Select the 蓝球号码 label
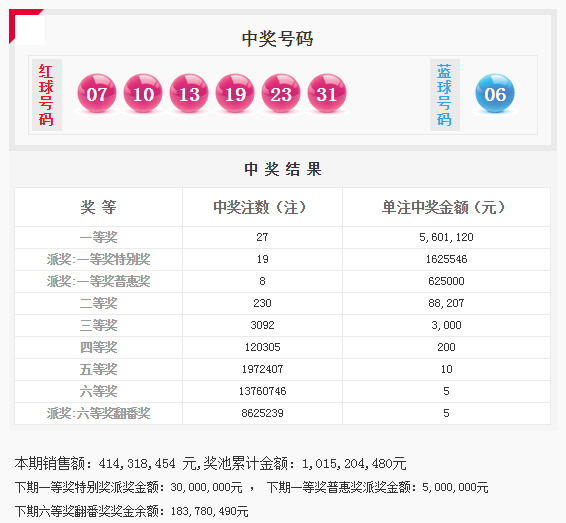This screenshot has height=523, width=566. 444,95
